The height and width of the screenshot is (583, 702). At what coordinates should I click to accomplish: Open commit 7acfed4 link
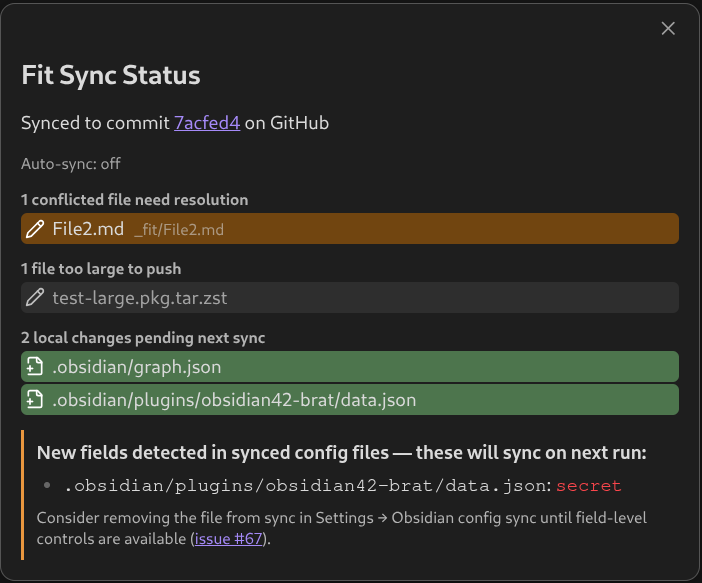[207, 123]
